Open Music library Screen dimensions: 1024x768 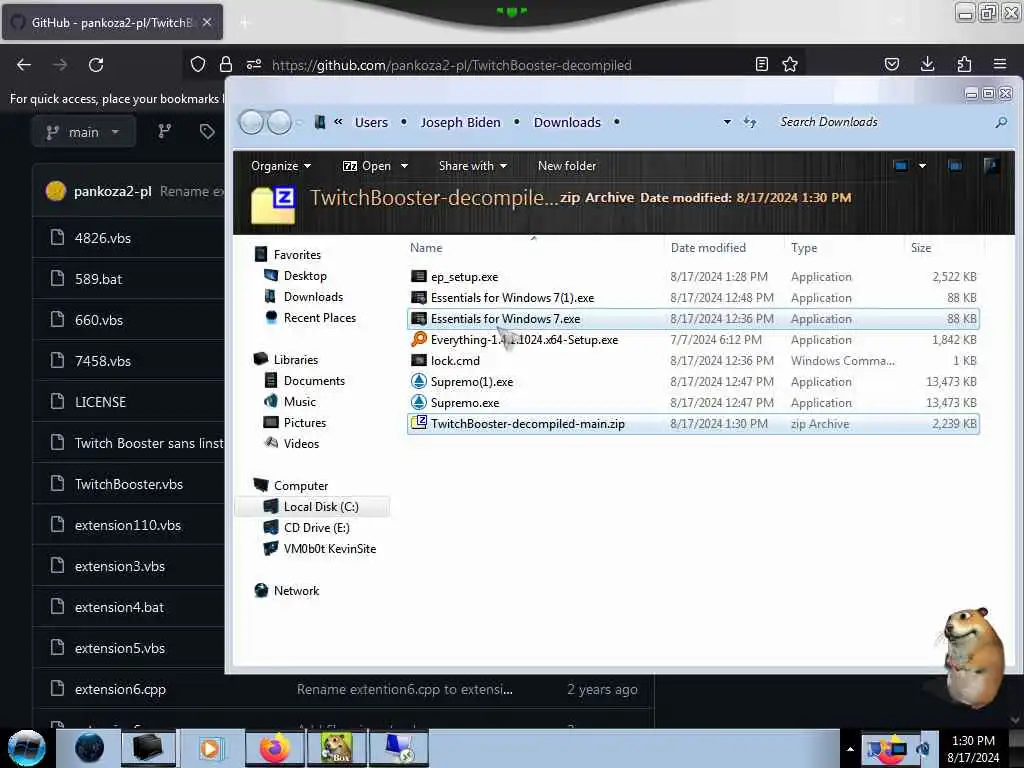[299, 402]
